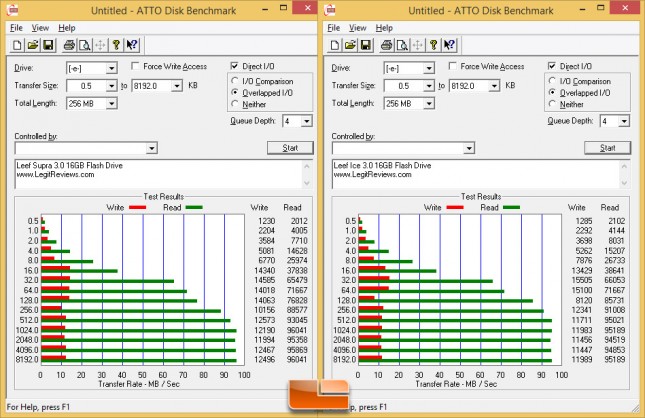Screen dimensions: 645x418
Task: Open 8192.0 transfer size dropdown in Ice window
Action: (x=494, y=86)
